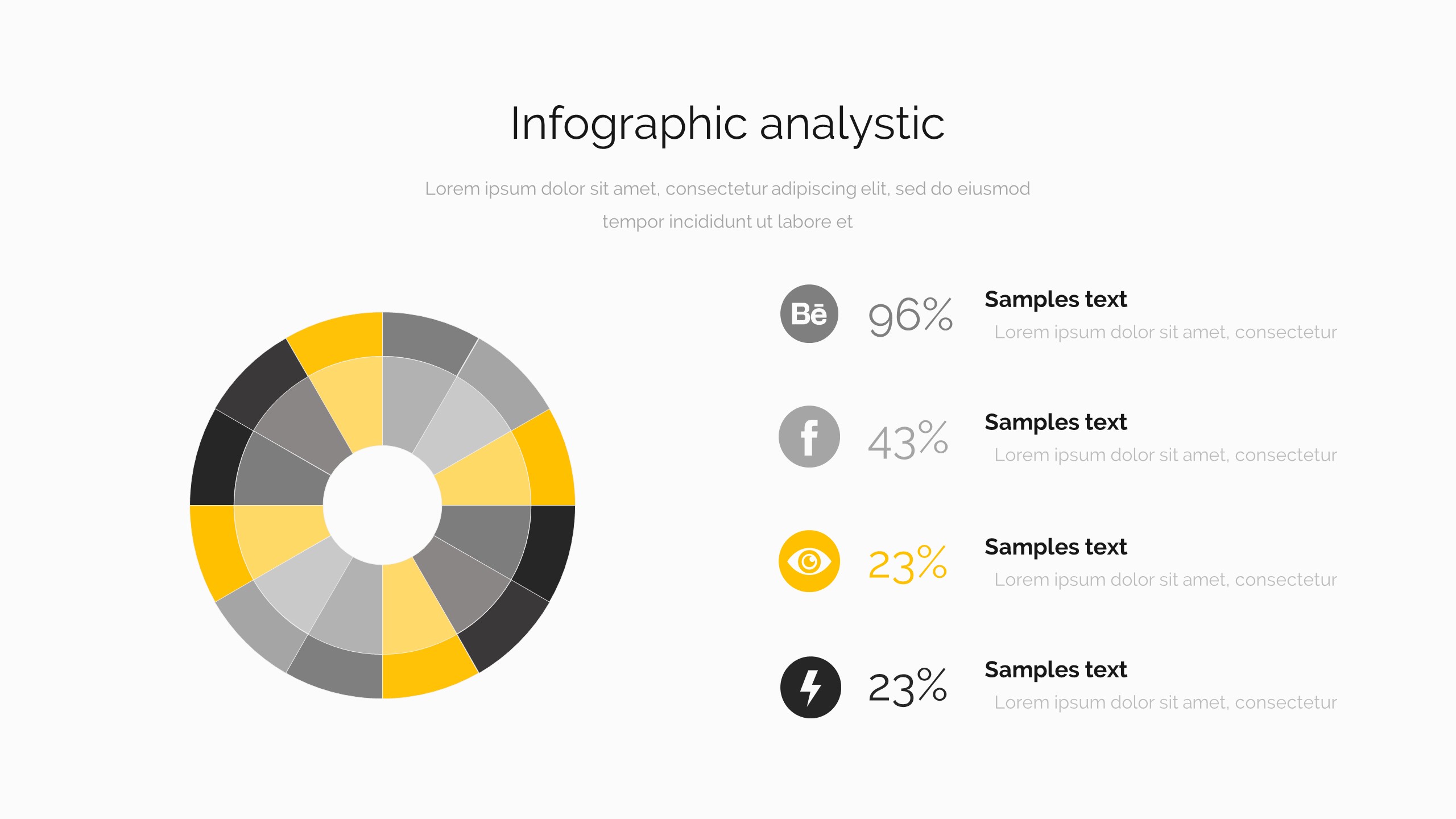
Task: Click the subtitle line ending "sed do eiusmod"
Action: tap(727, 189)
